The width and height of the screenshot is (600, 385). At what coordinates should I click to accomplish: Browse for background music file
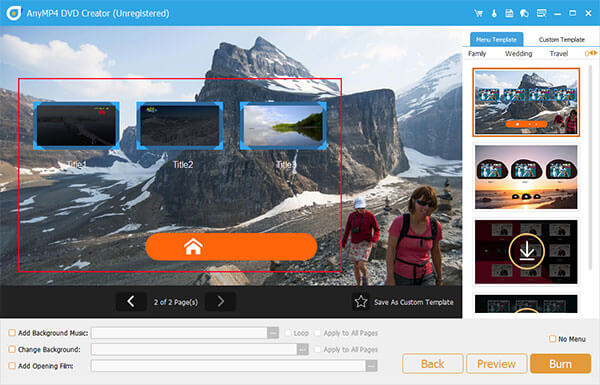[273, 333]
